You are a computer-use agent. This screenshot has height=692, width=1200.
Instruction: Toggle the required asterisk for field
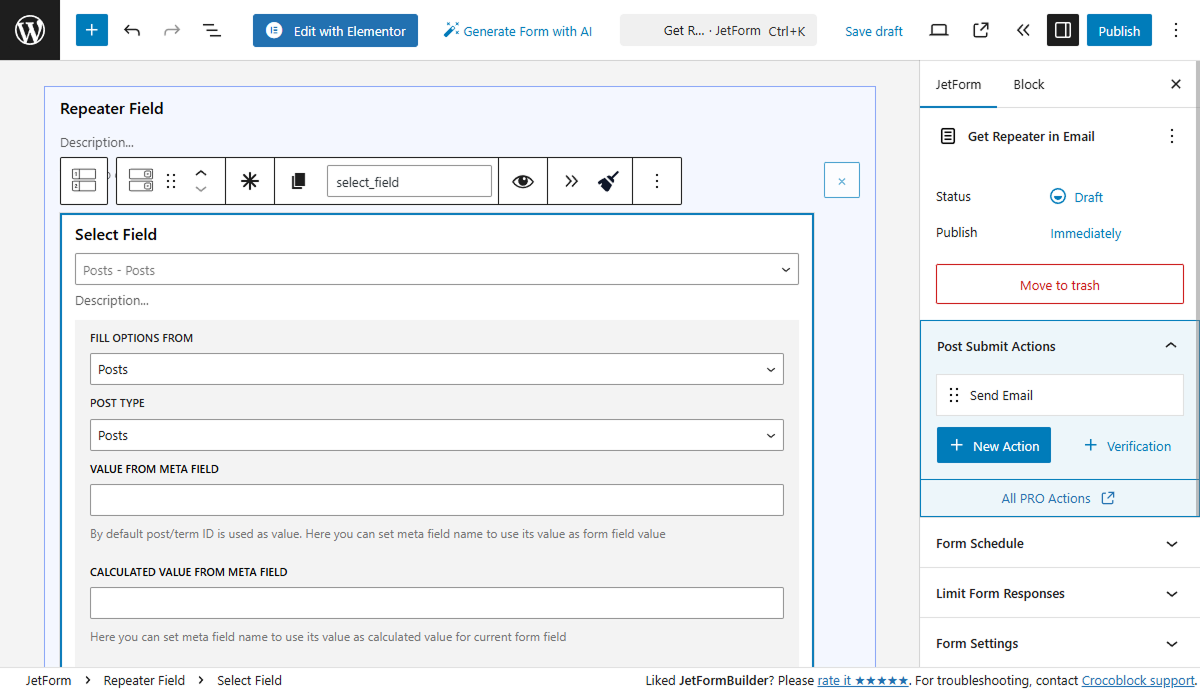pos(250,181)
